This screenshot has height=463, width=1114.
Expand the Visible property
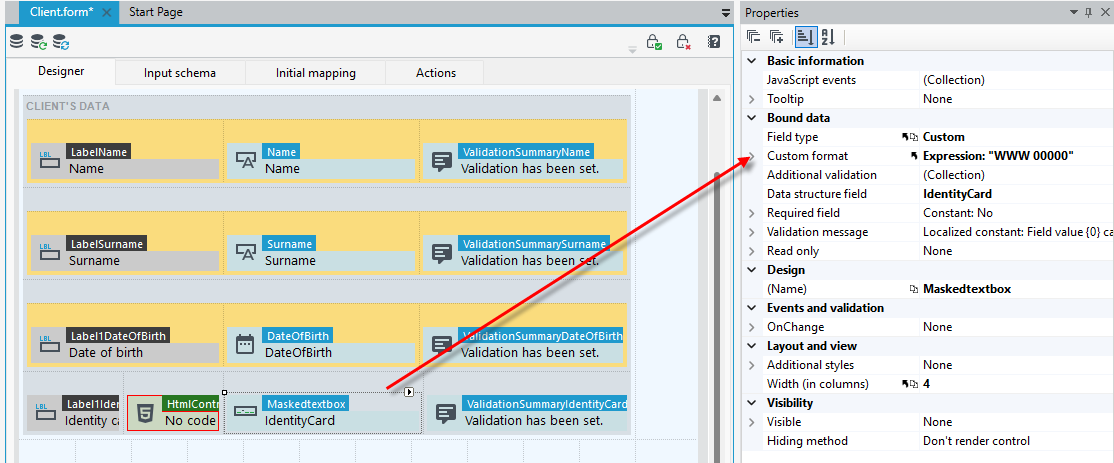click(752, 422)
